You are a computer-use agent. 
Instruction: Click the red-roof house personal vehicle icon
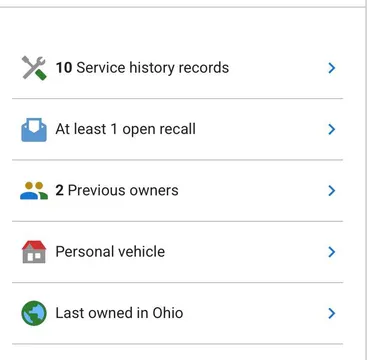pos(34,252)
